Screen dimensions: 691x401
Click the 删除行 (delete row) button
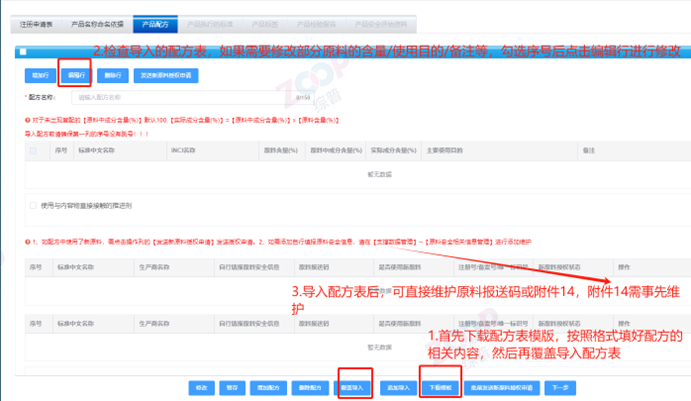click(x=113, y=75)
